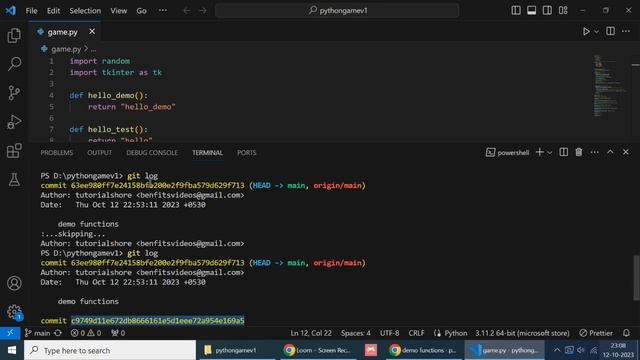Click the ports forwarded indicator showing 0
The image size is (640, 360).
point(118,333)
